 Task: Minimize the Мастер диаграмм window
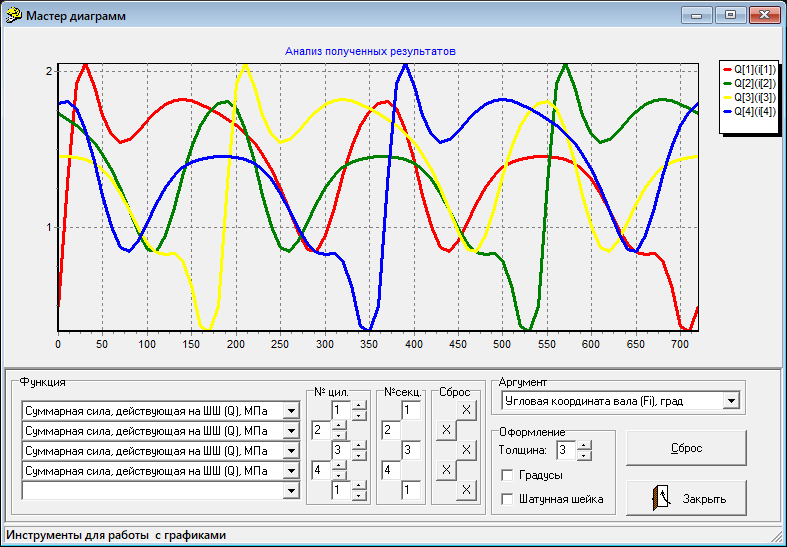[x=696, y=15]
